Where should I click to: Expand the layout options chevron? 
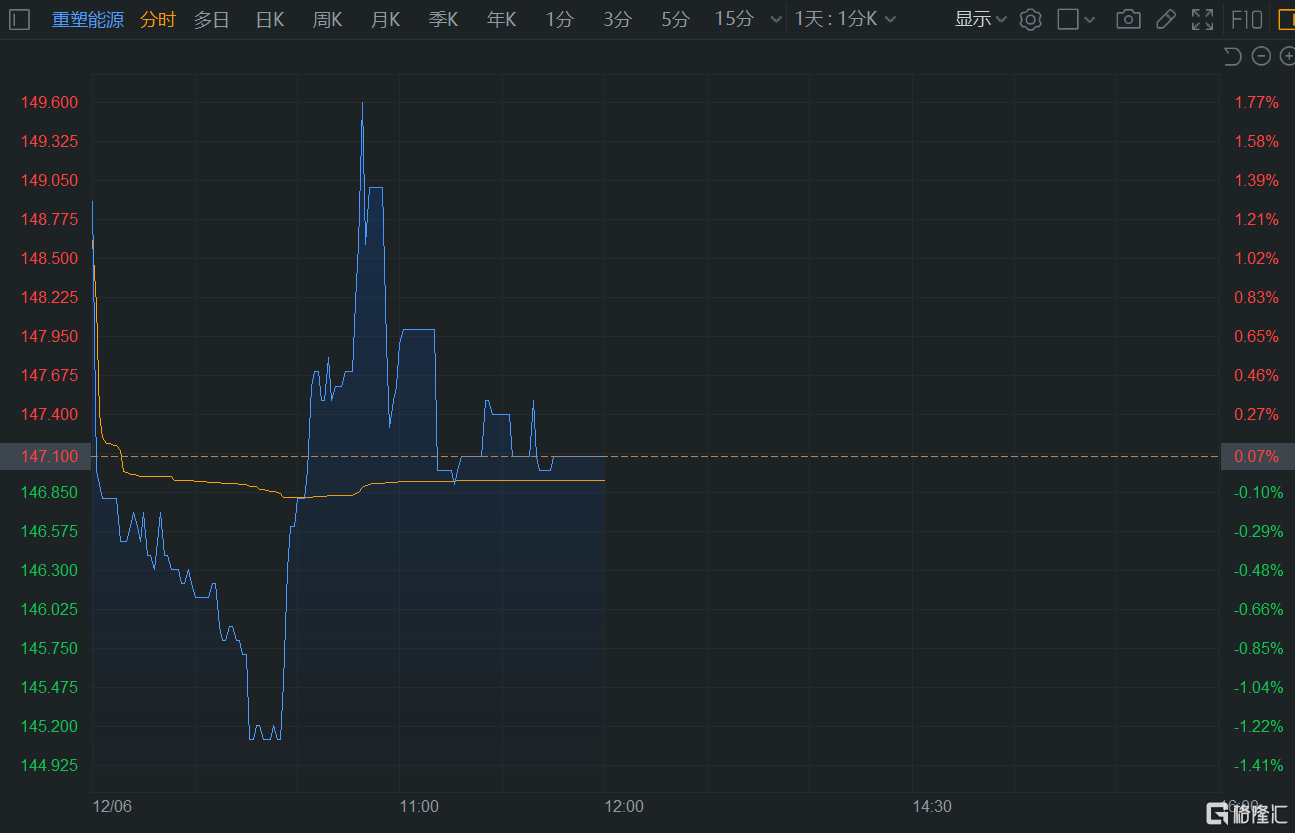click(x=1090, y=19)
